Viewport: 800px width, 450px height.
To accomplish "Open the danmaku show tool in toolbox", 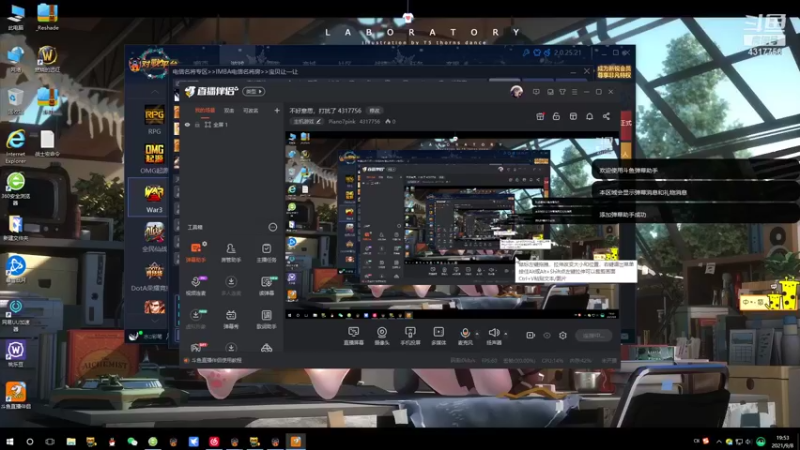I will [231, 319].
